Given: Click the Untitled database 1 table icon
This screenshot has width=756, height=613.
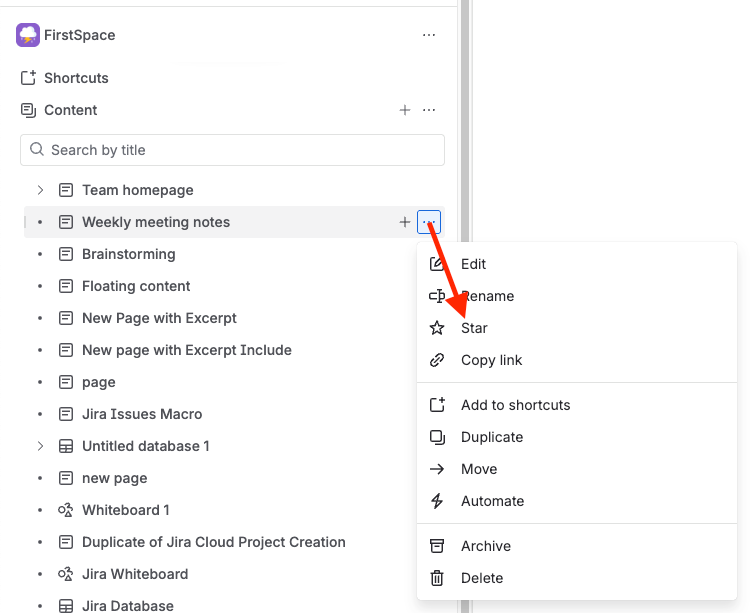Looking at the screenshot, I should (66, 446).
